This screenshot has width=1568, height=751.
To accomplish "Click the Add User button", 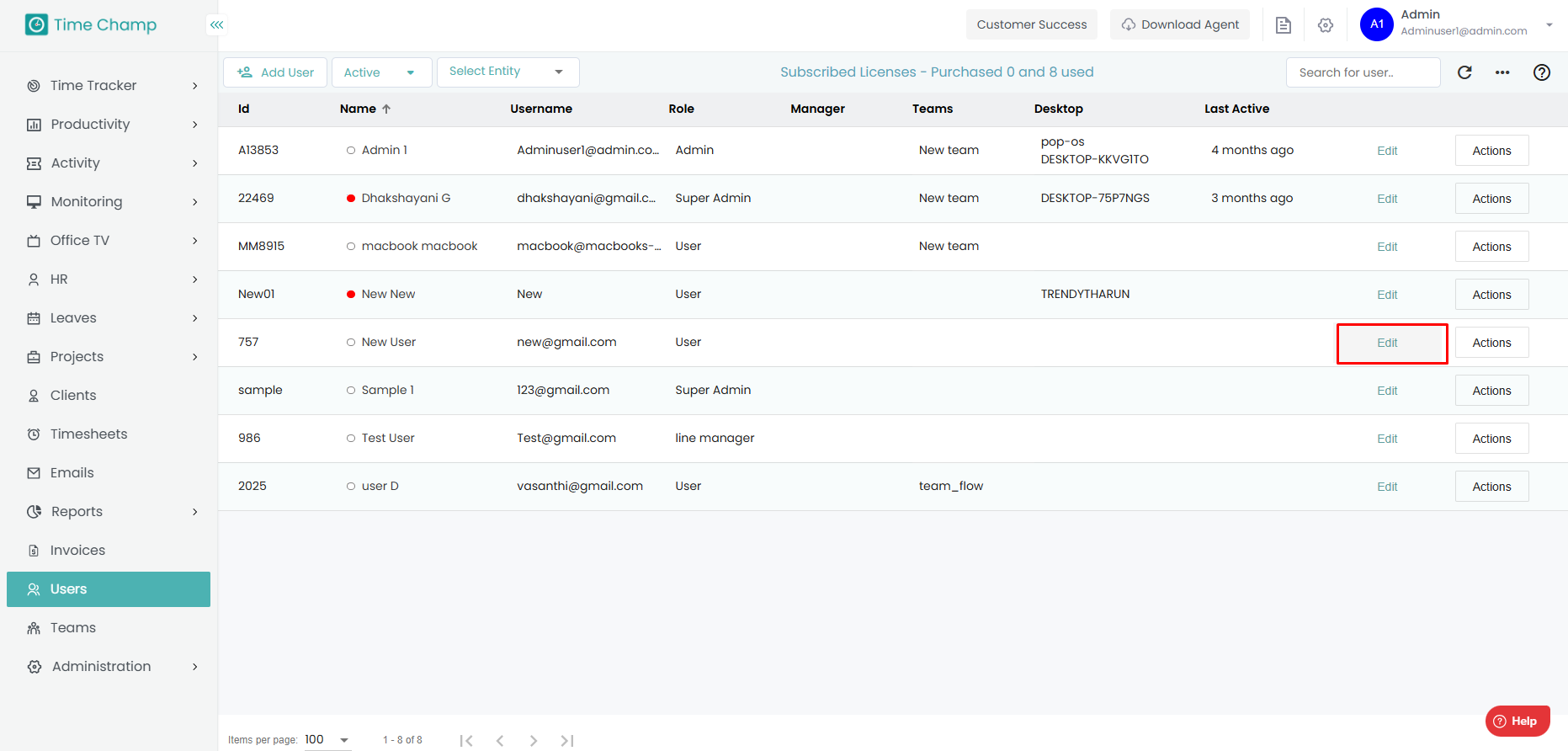I will point(275,72).
